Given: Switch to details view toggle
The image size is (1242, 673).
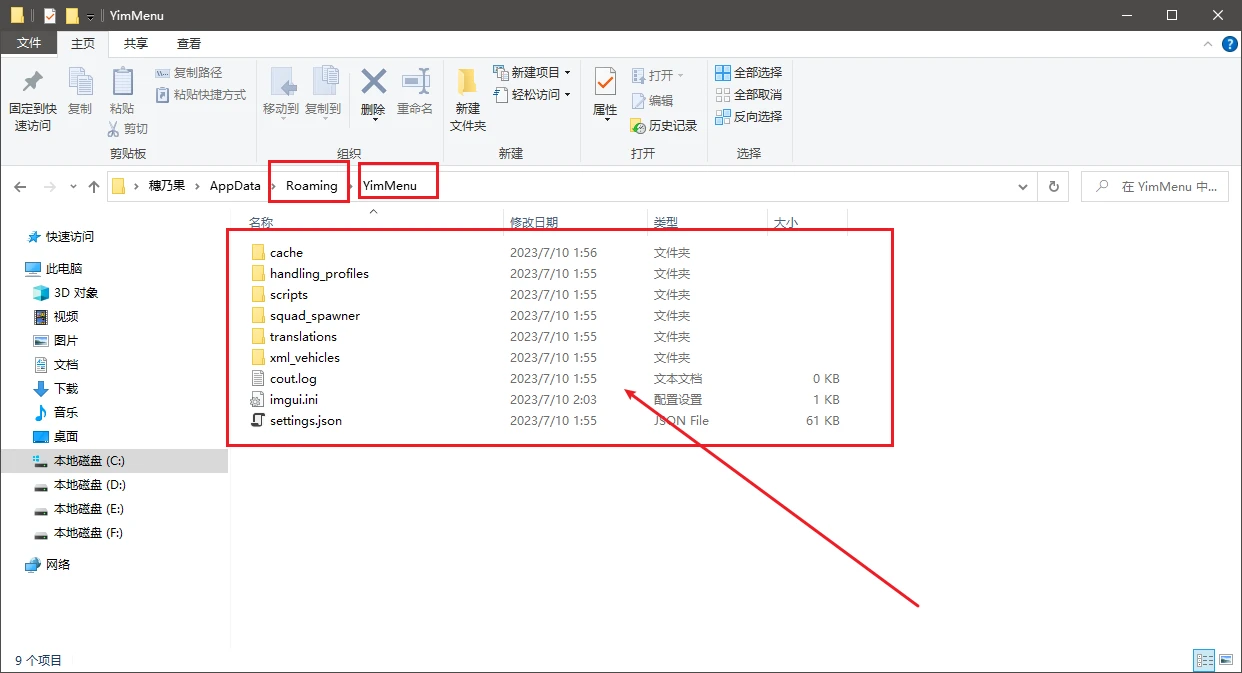Looking at the screenshot, I should 1204,660.
